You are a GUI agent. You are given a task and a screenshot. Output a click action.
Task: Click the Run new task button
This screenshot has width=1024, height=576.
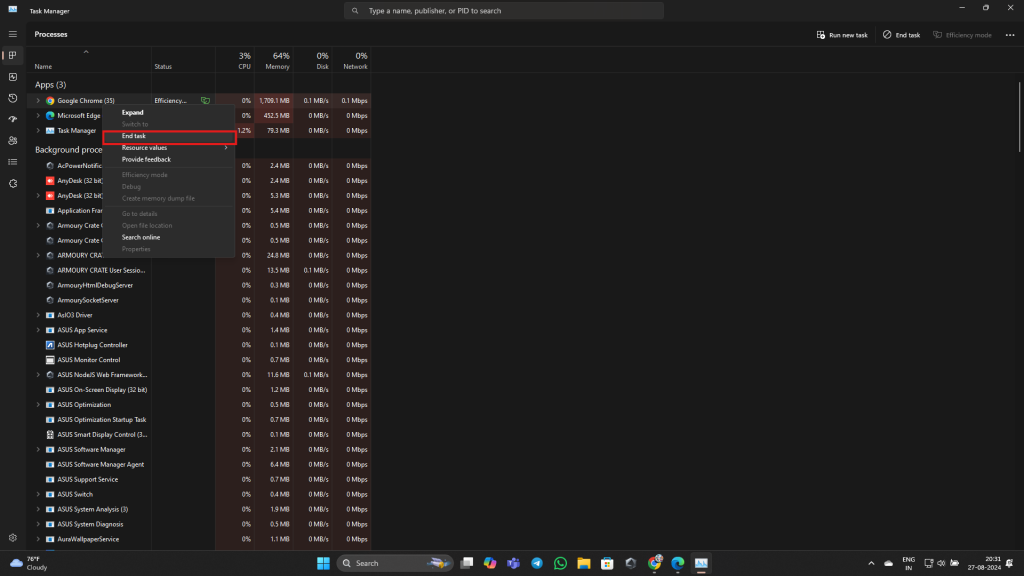842,35
